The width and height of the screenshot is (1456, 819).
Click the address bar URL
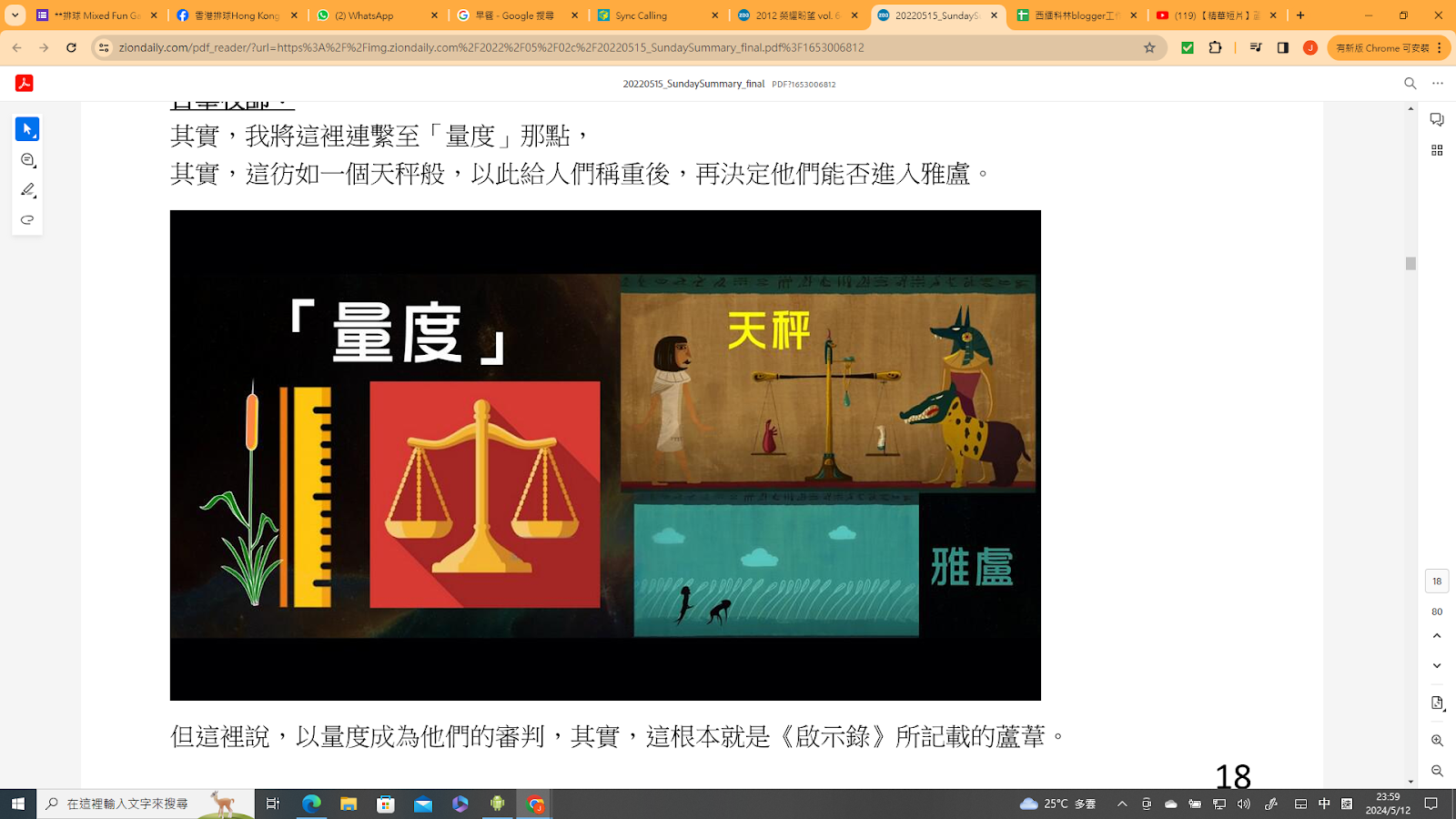pos(491,47)
